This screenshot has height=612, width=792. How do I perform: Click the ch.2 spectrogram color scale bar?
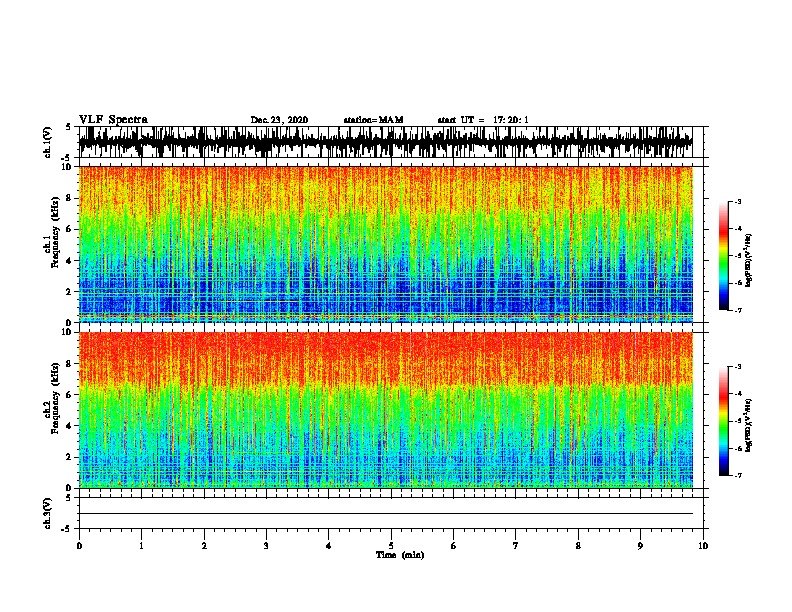point(723,421)
